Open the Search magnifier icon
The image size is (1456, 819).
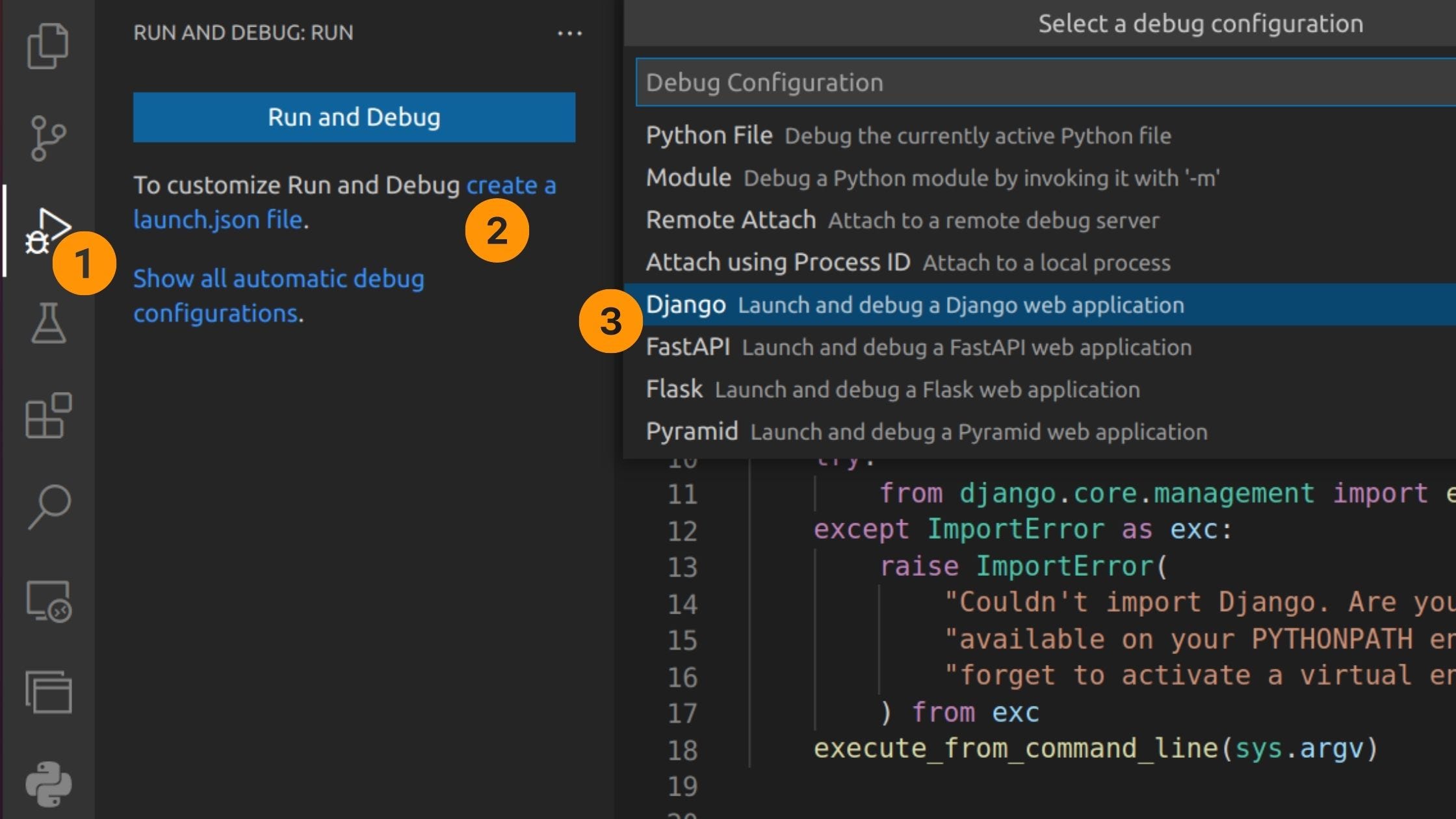[x=48, y=507]
